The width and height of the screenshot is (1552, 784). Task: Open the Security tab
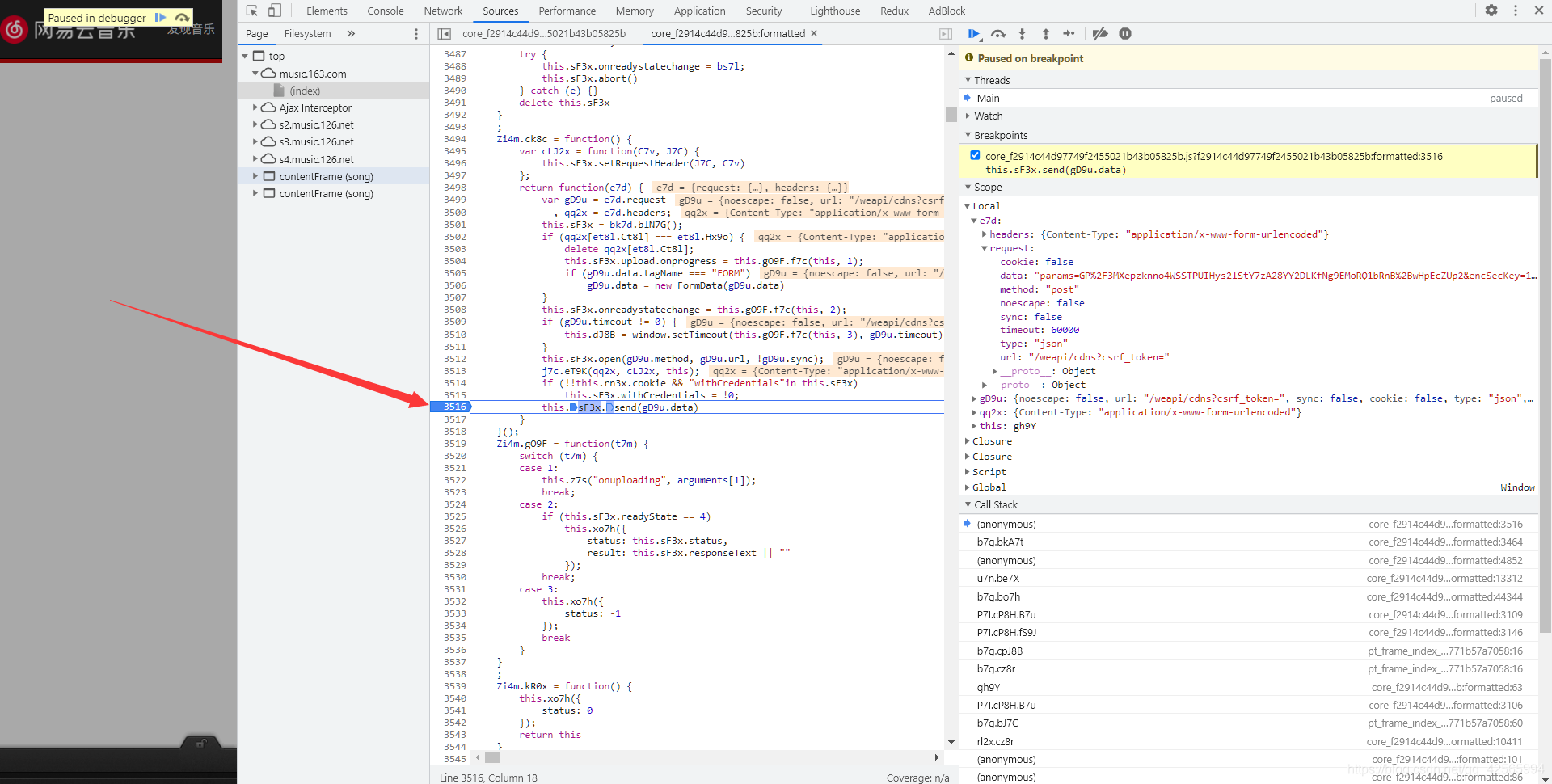[764, 11]
